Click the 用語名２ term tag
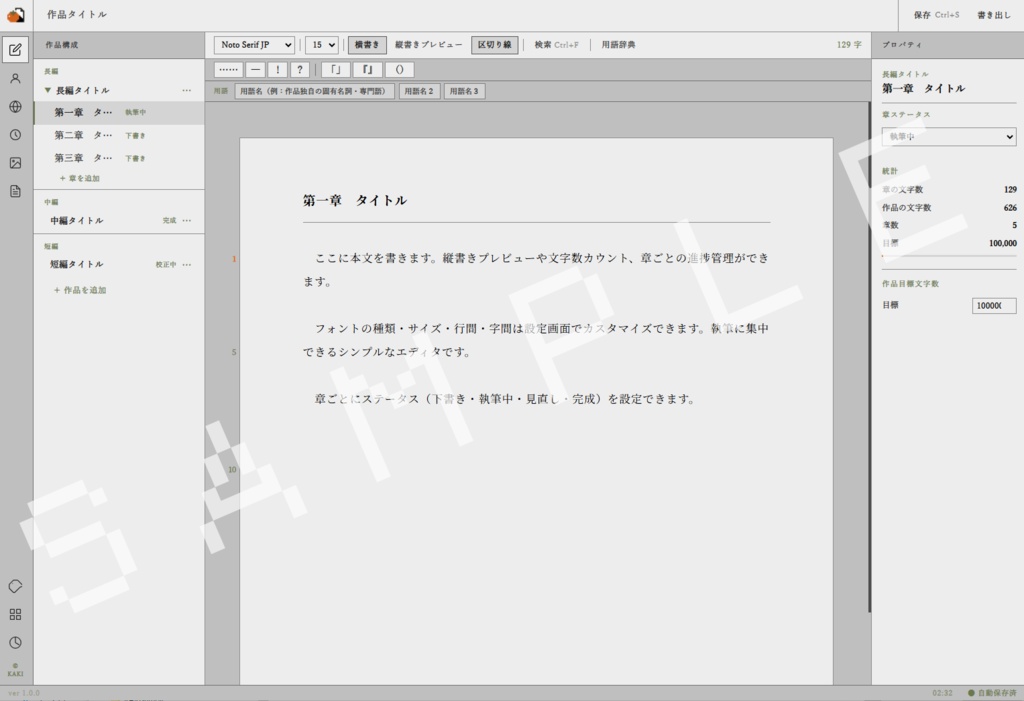 (x=419, y=91)
